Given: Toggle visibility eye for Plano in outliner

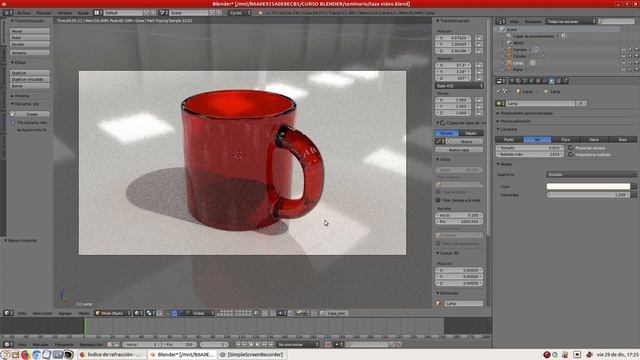Looking at the screenshot, I should point(623,69).
